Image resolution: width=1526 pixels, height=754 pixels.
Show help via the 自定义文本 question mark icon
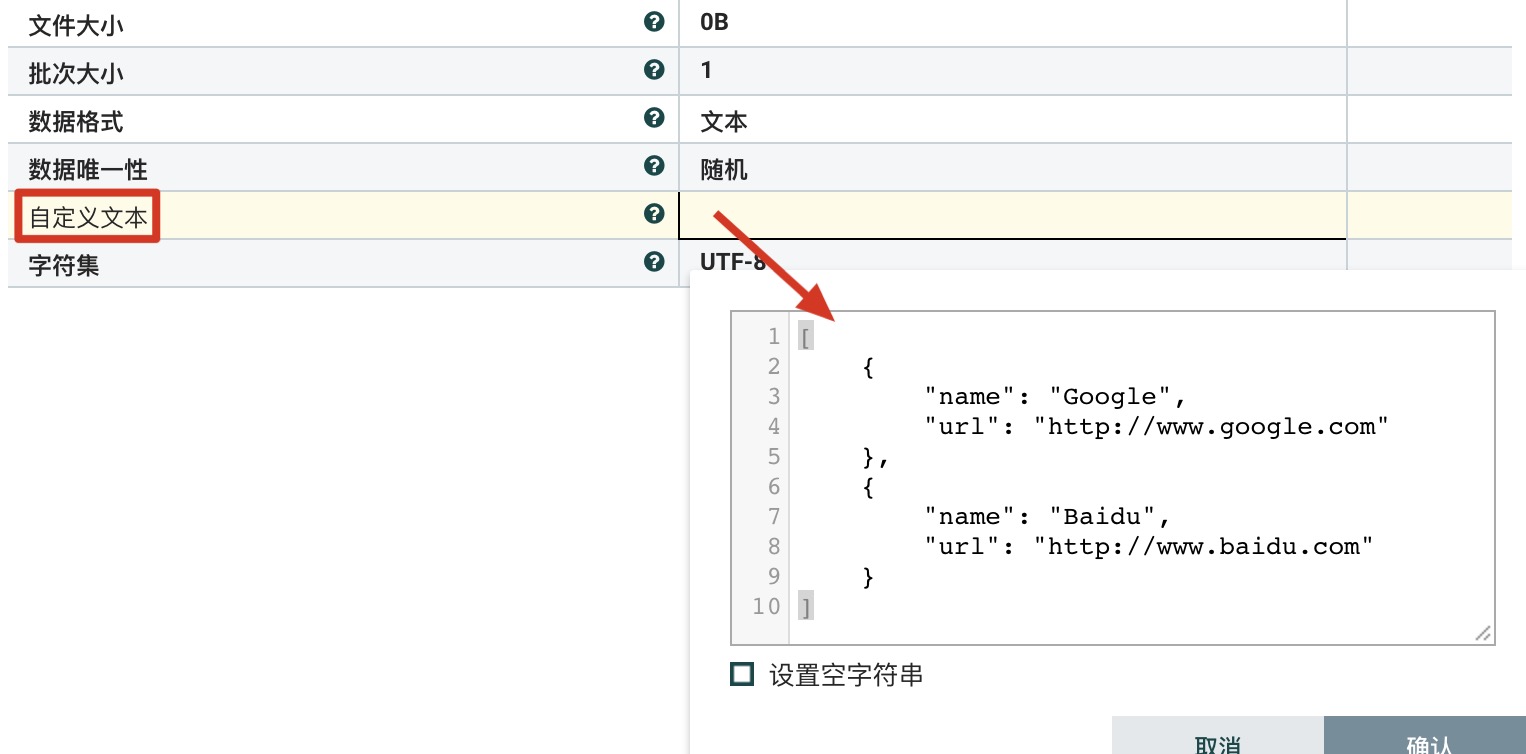click(654, 214)
